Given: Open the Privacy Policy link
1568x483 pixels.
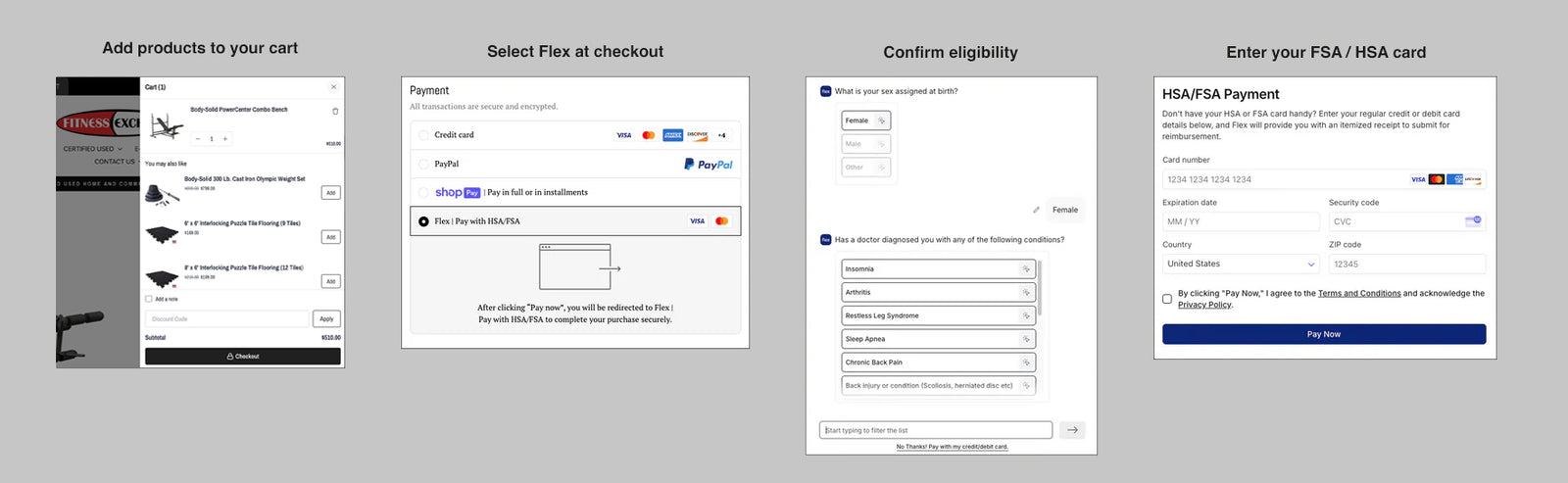Looking at the screenshot, I should (x=1204, y=305).
